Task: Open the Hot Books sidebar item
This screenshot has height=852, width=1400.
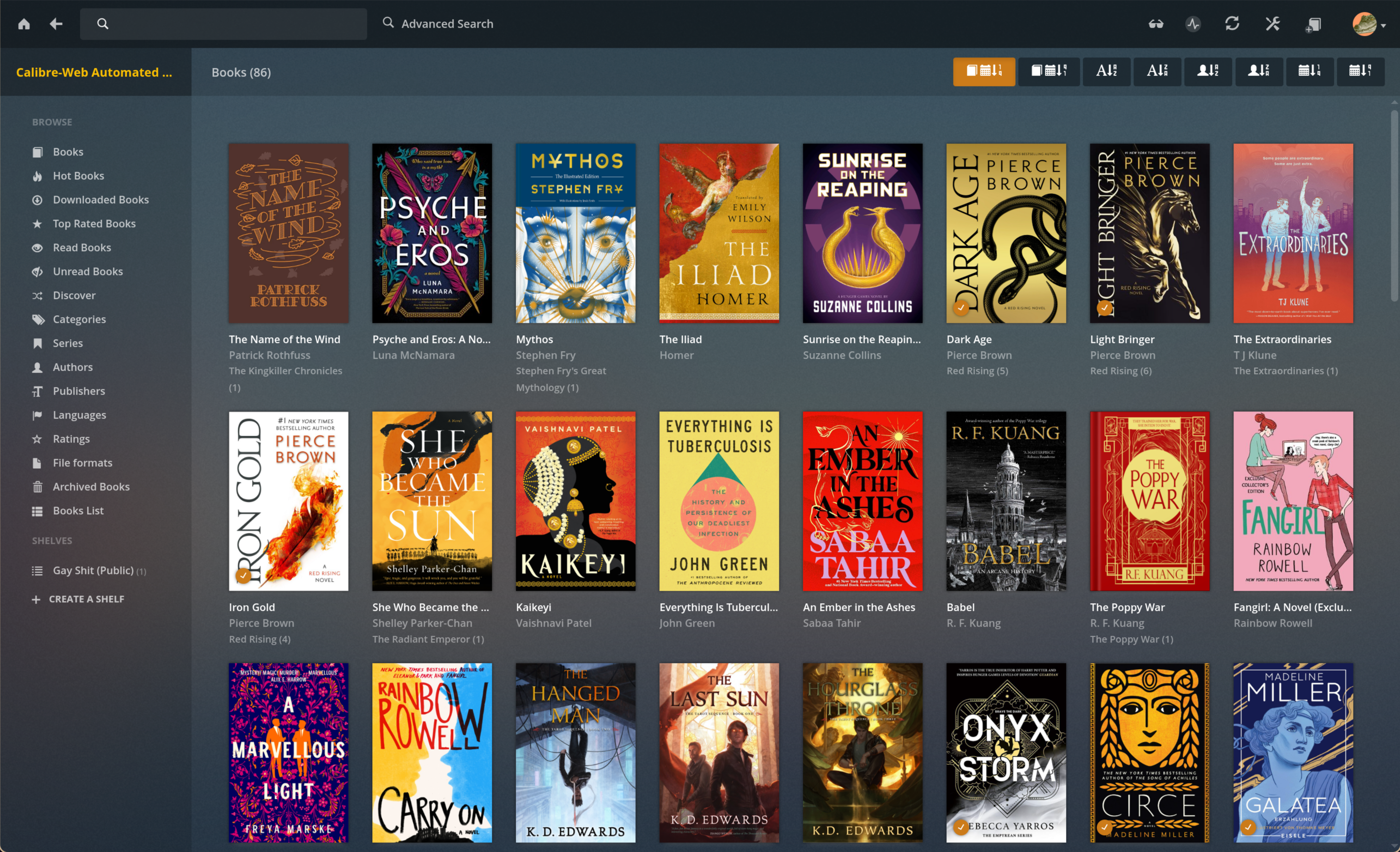Action: (78, 176)
